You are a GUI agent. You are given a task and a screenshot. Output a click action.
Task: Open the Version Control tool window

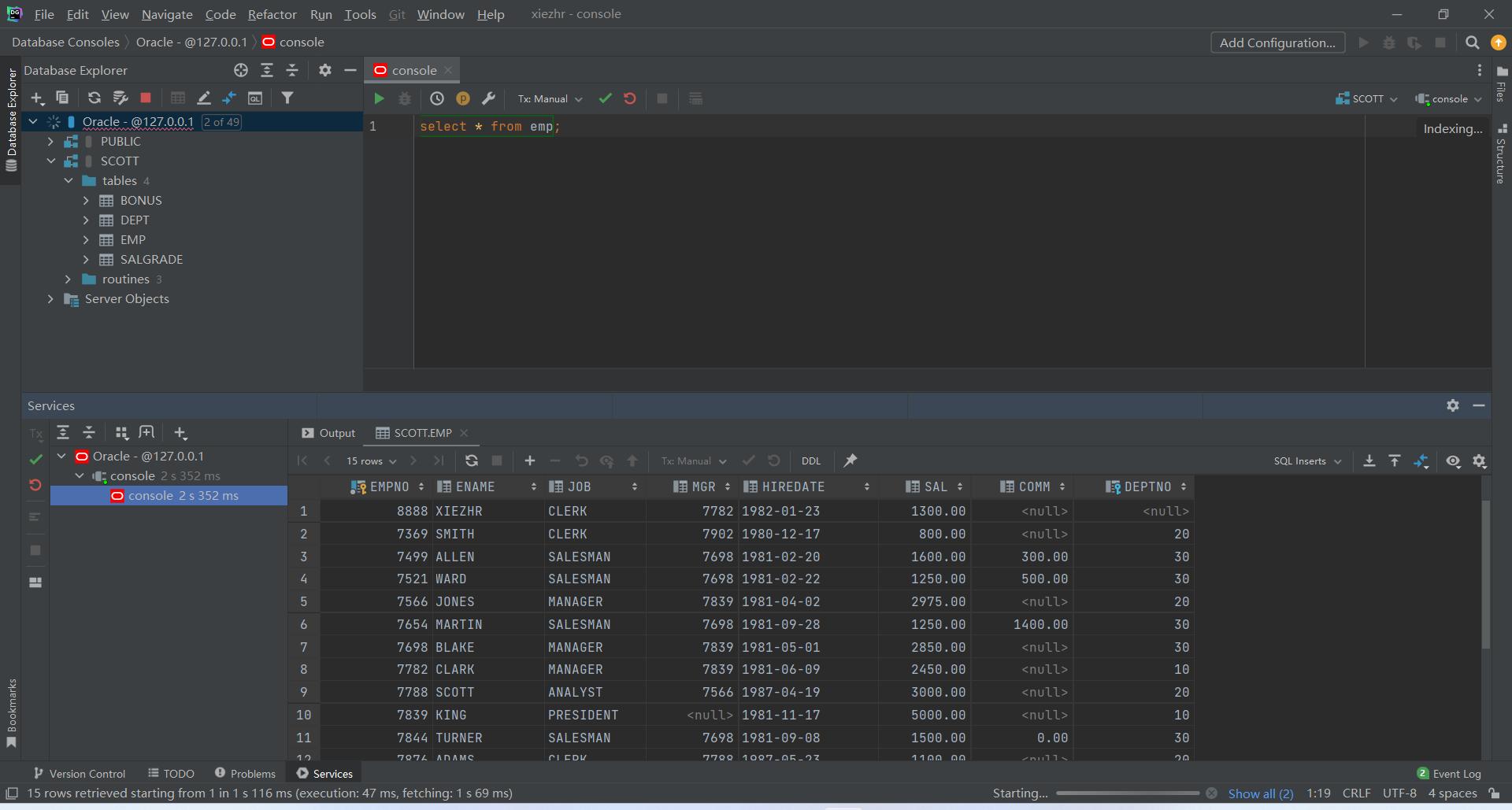[x=79, y=774]
